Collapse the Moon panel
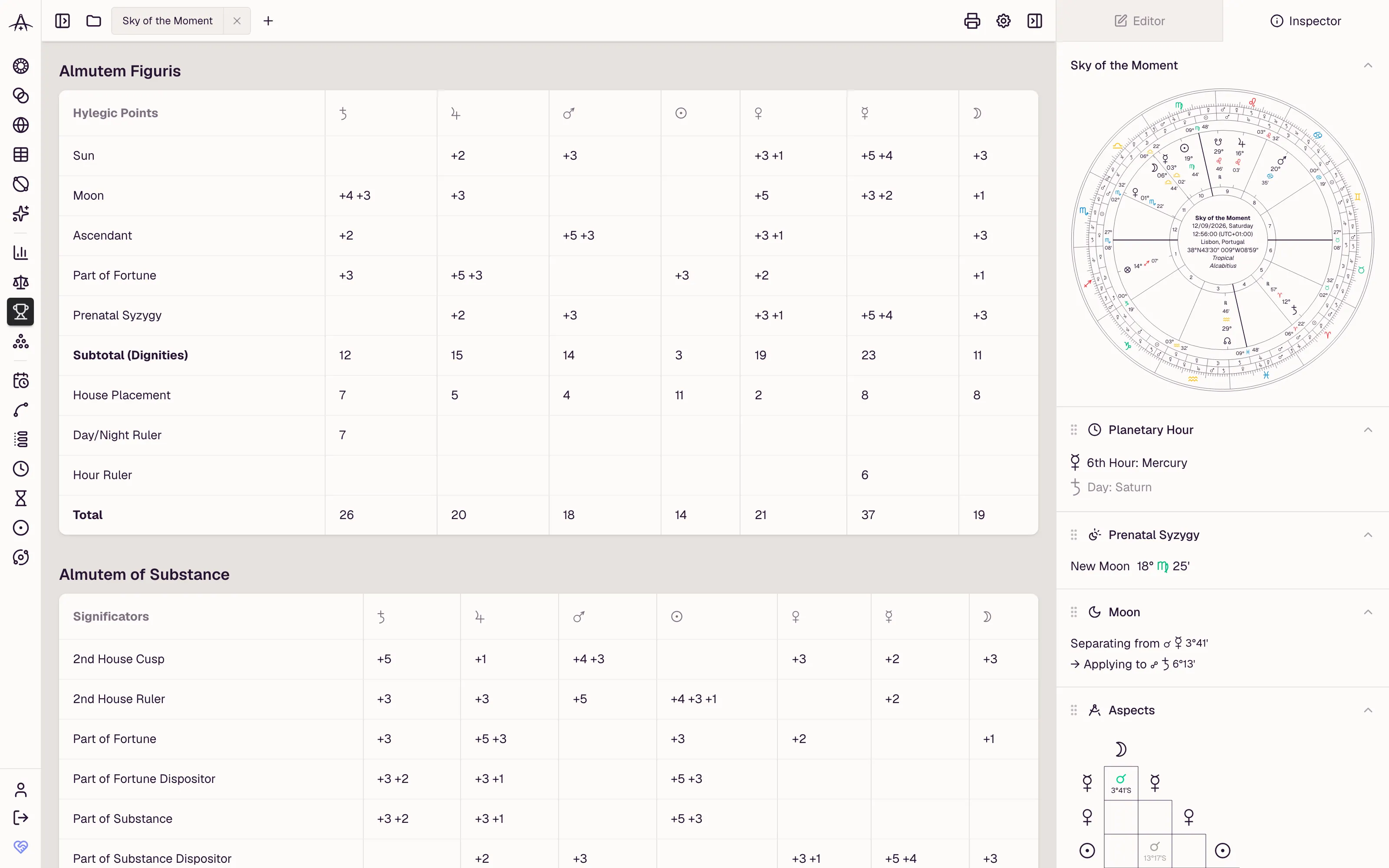Image resolution: width=1389 pixels, height=868 pixels. (1368, 612)
